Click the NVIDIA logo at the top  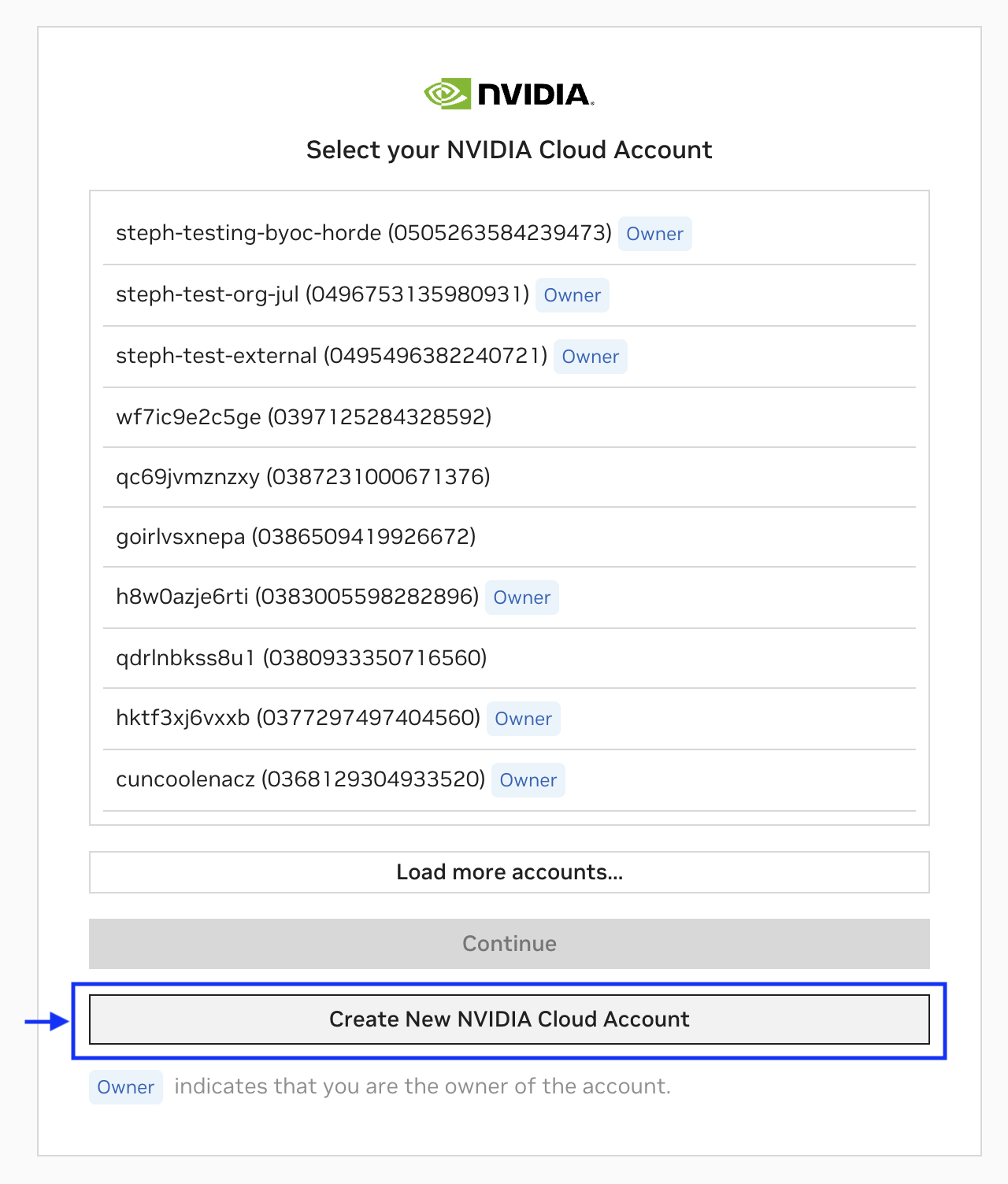(509, 94)
